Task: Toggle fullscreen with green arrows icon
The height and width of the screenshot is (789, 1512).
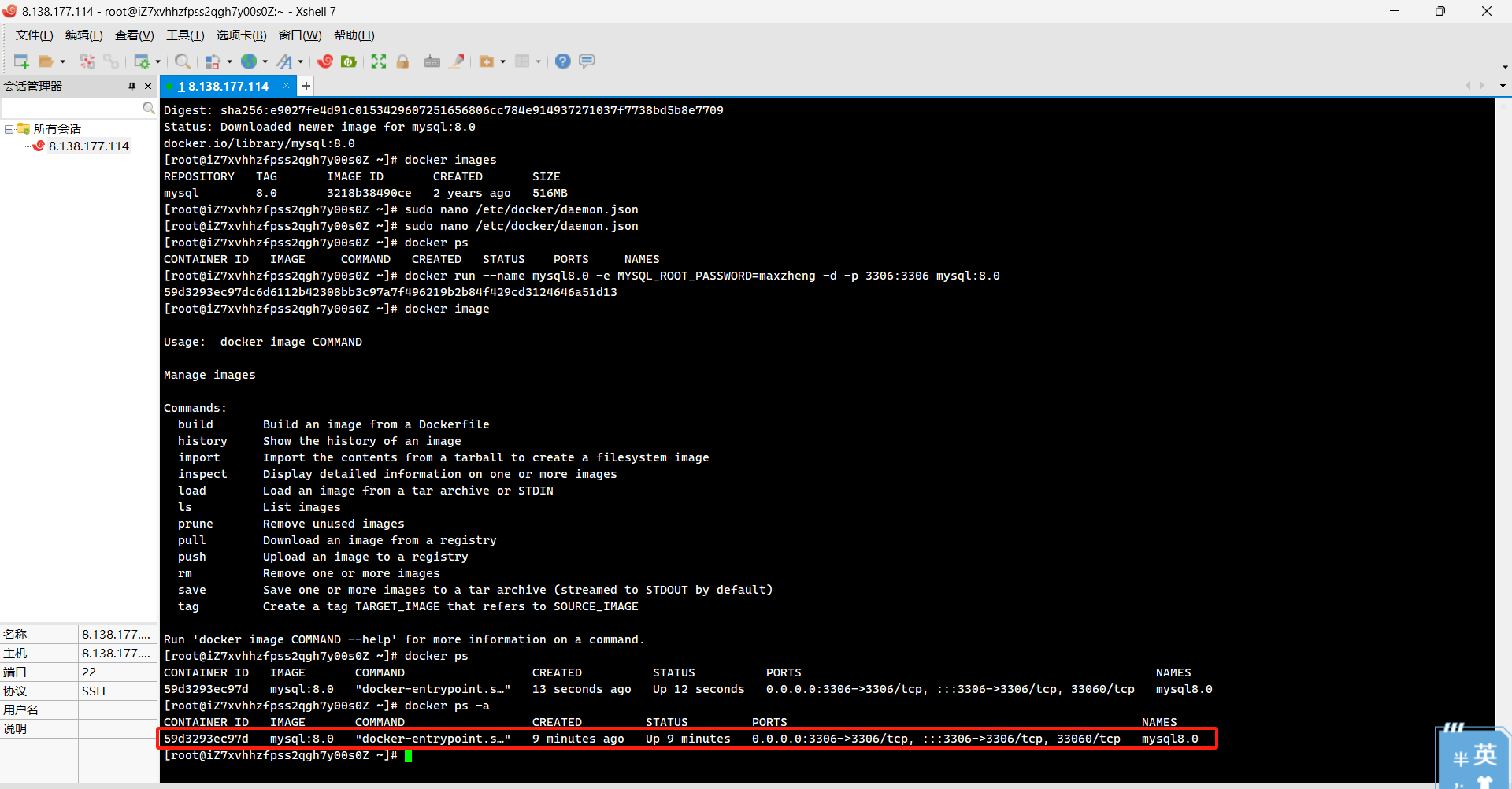Action: point(379,61)
